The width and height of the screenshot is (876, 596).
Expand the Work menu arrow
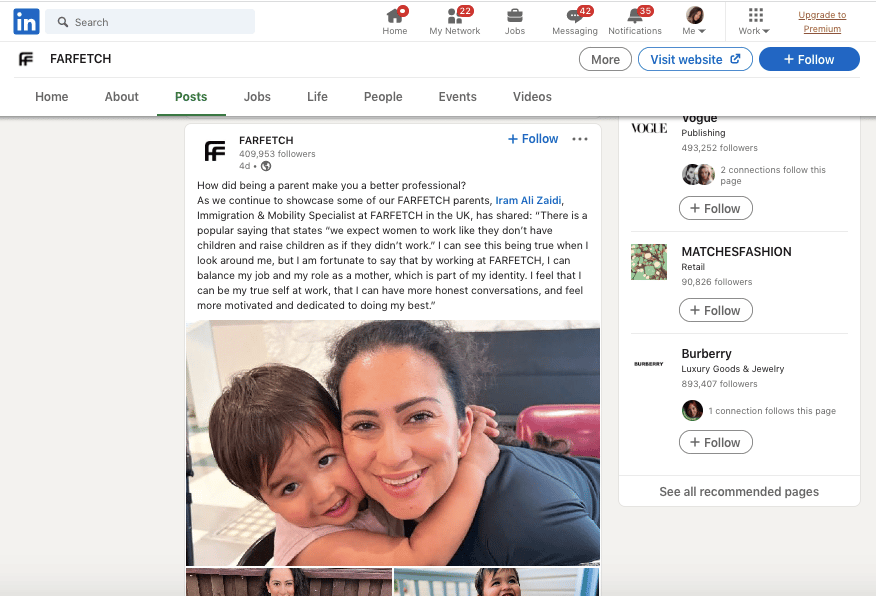point(766,31)
